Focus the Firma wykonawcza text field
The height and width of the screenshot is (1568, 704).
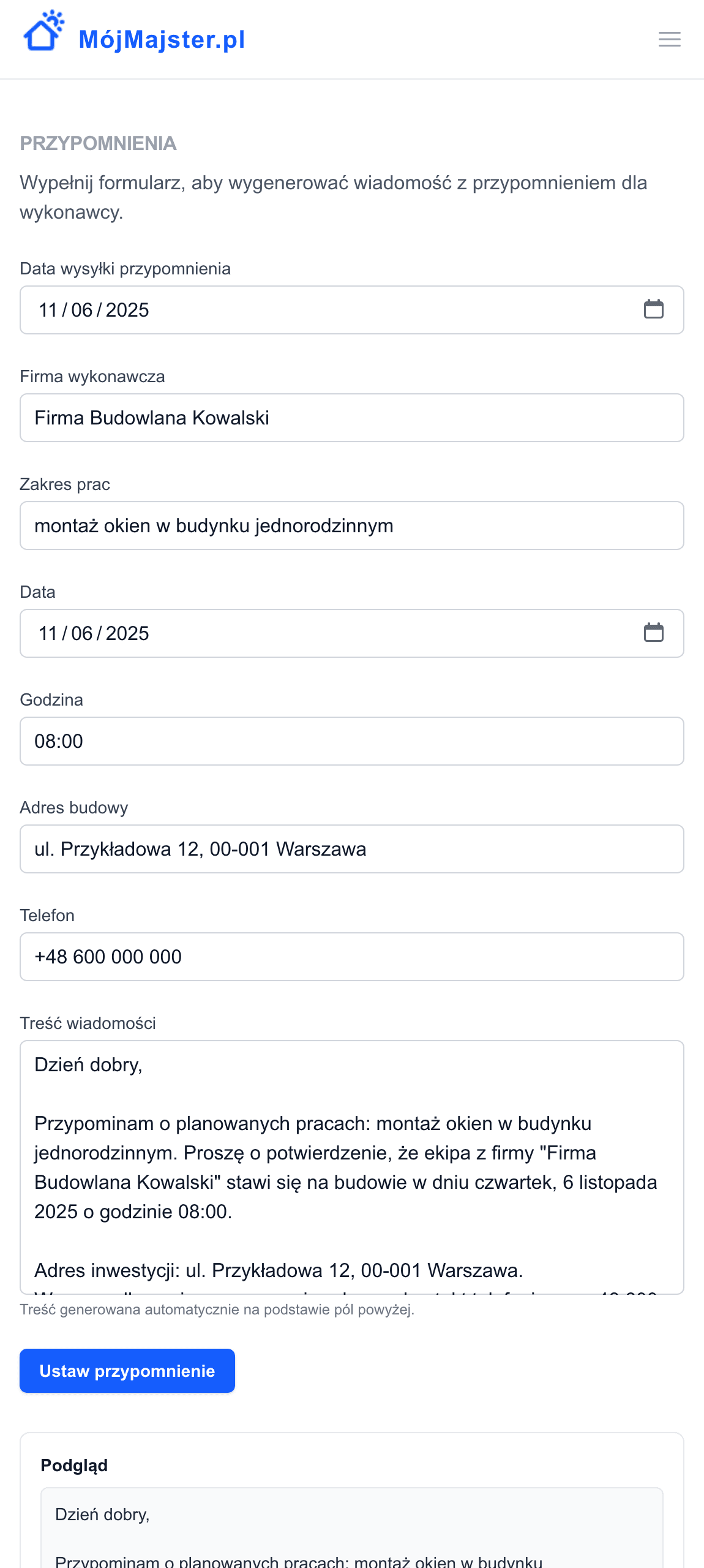351,418
